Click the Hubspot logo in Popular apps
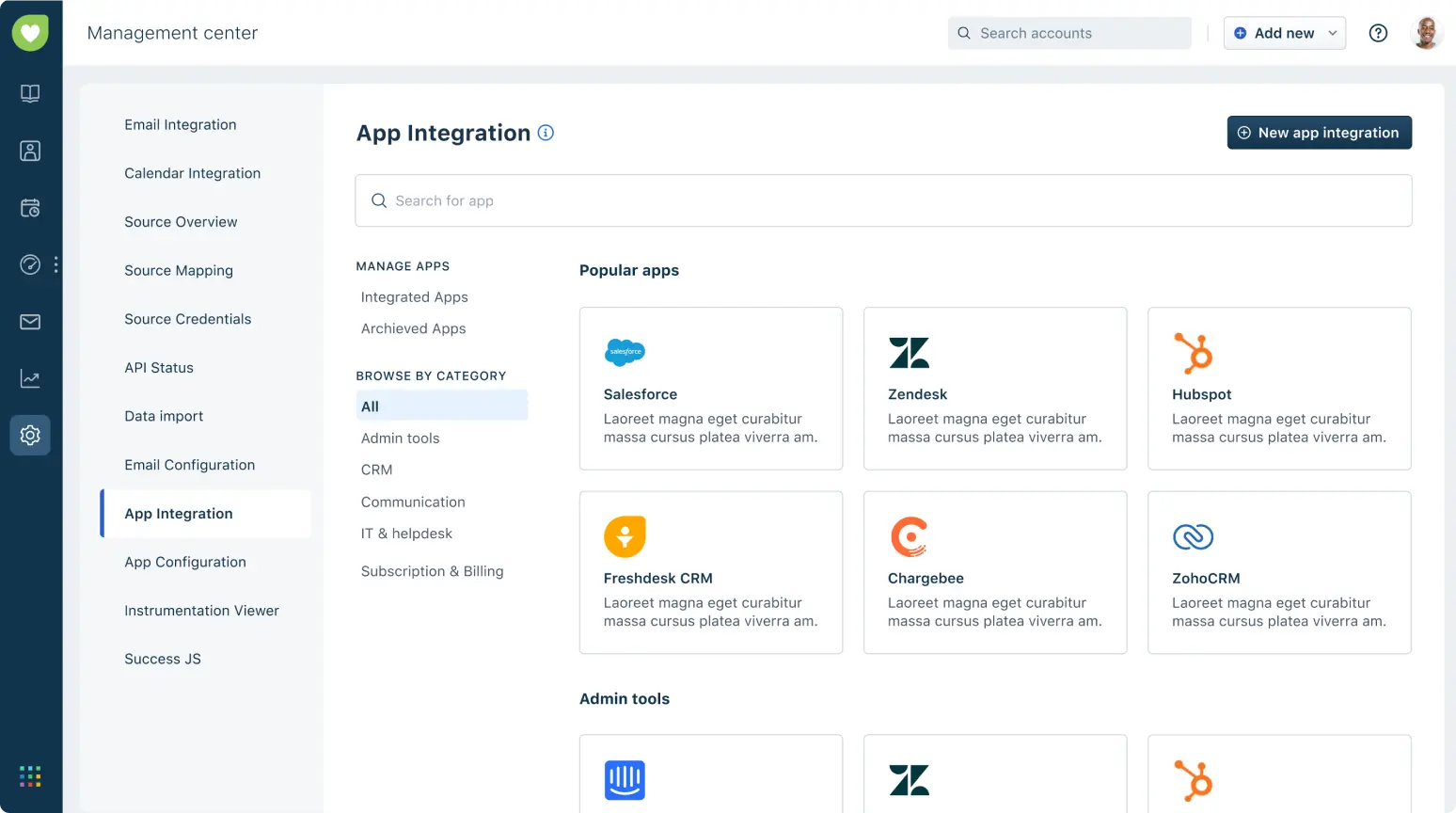Viewport: 1456px width, 813px height. tap(1194, 353)
